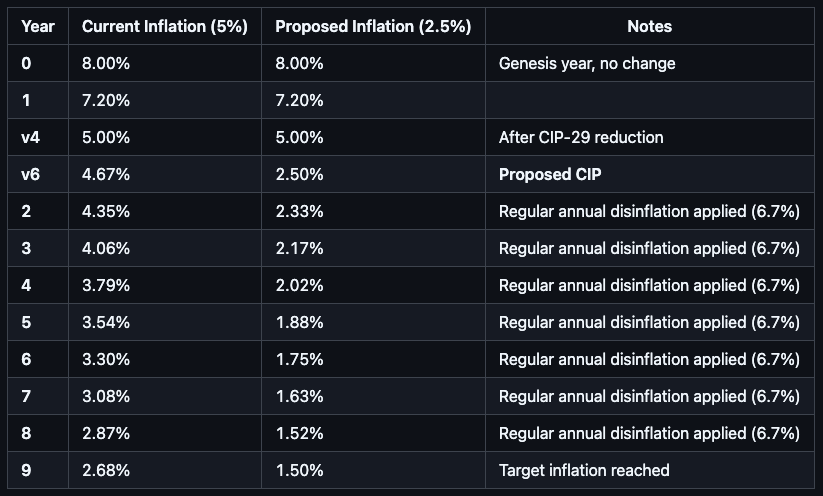
Task: Click the 4.35% current inflation cell
Action: pyautogui.click(x=105, y=212)
